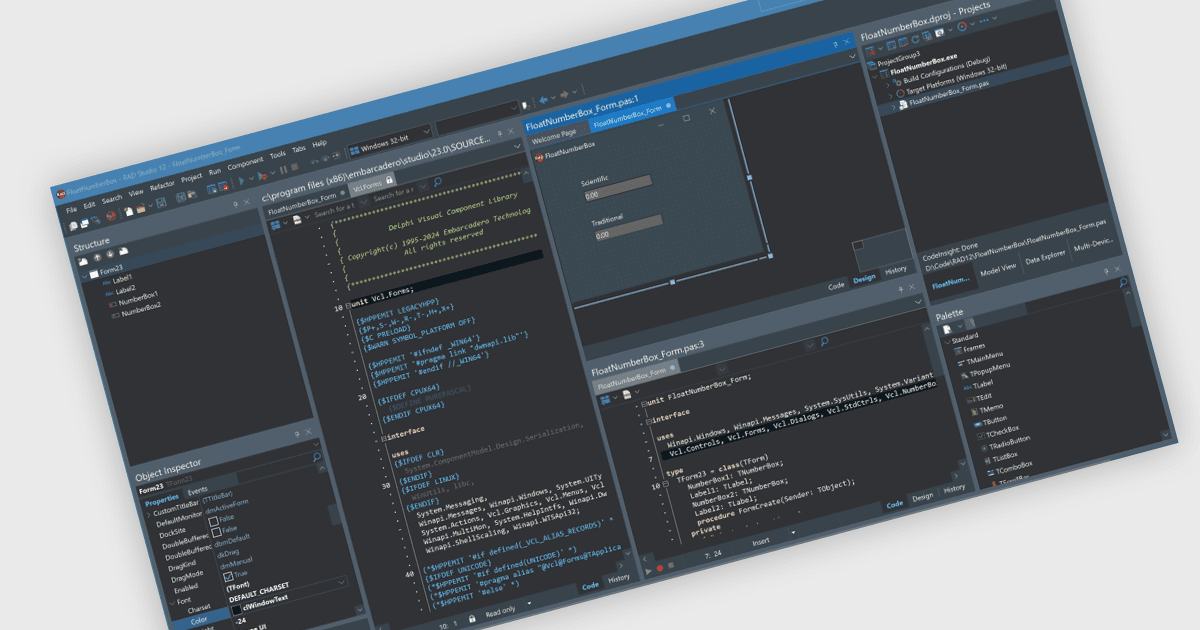The width and height of the screenshot is (1200, 630).
Task: Toggle the DockSite False checkbox
Action: 213,522
